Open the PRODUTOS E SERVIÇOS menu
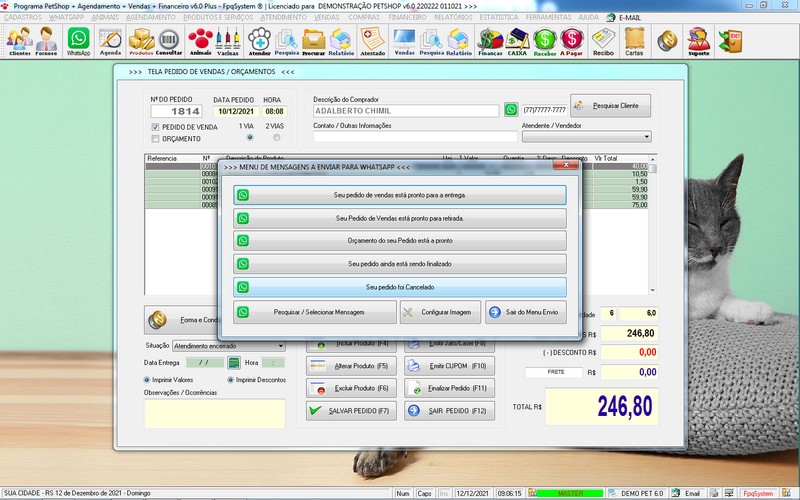800x500 pixels. click(x=218, y=17)
